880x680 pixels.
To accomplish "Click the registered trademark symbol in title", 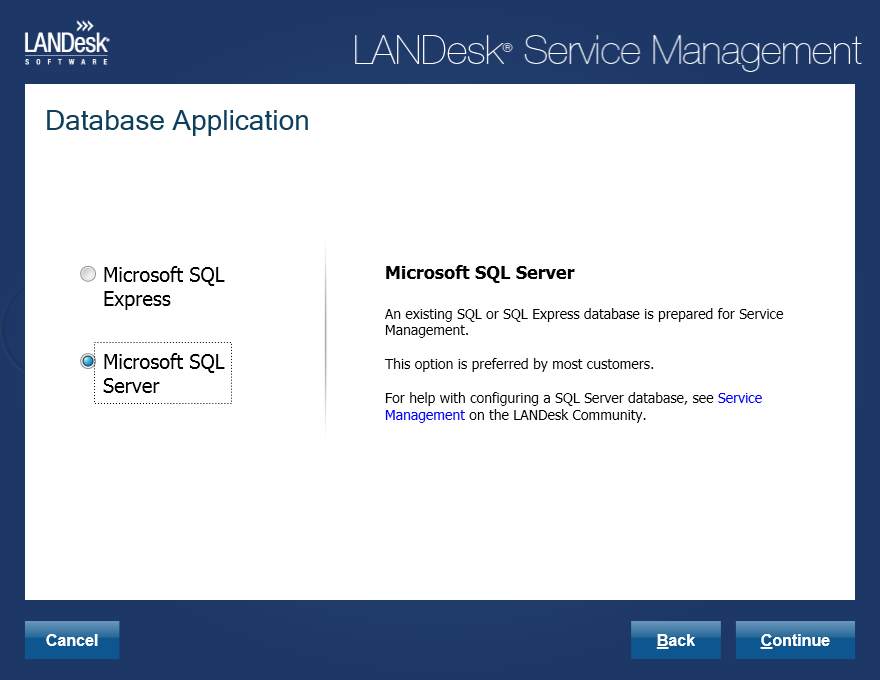I will tap(507, 48).
